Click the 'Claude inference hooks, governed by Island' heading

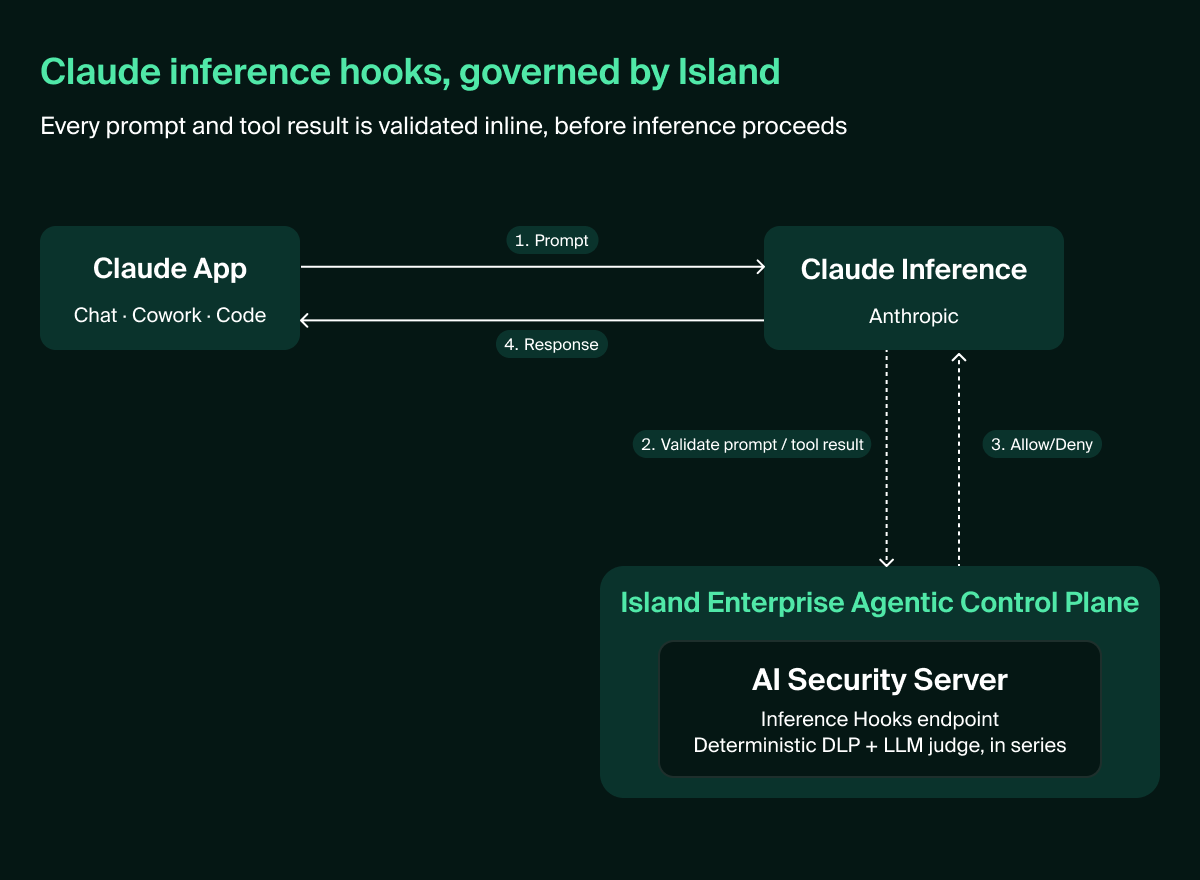tap(410, 73)
